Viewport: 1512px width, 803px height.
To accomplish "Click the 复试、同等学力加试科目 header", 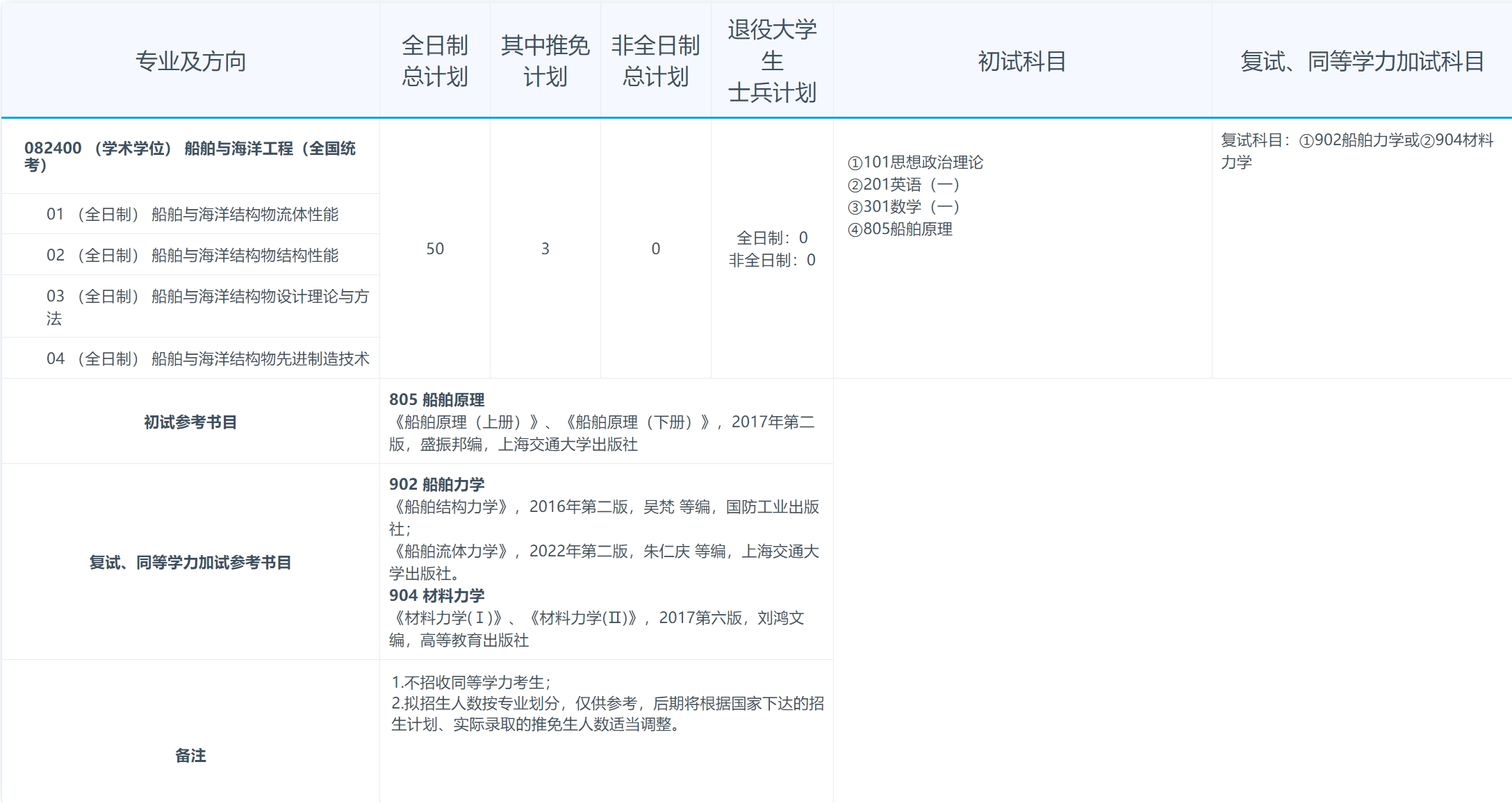I will tap(1362, 61).
